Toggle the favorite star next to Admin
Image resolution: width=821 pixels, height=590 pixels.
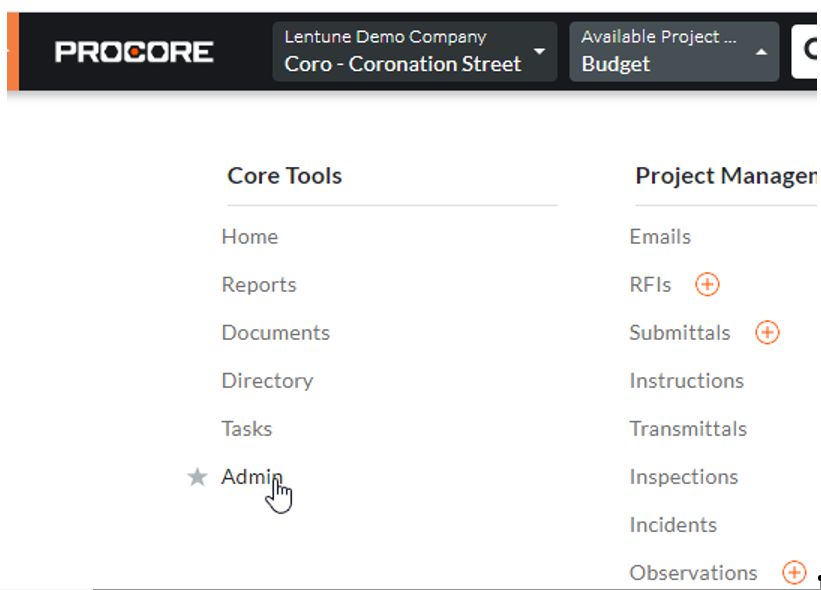(197, 477)
